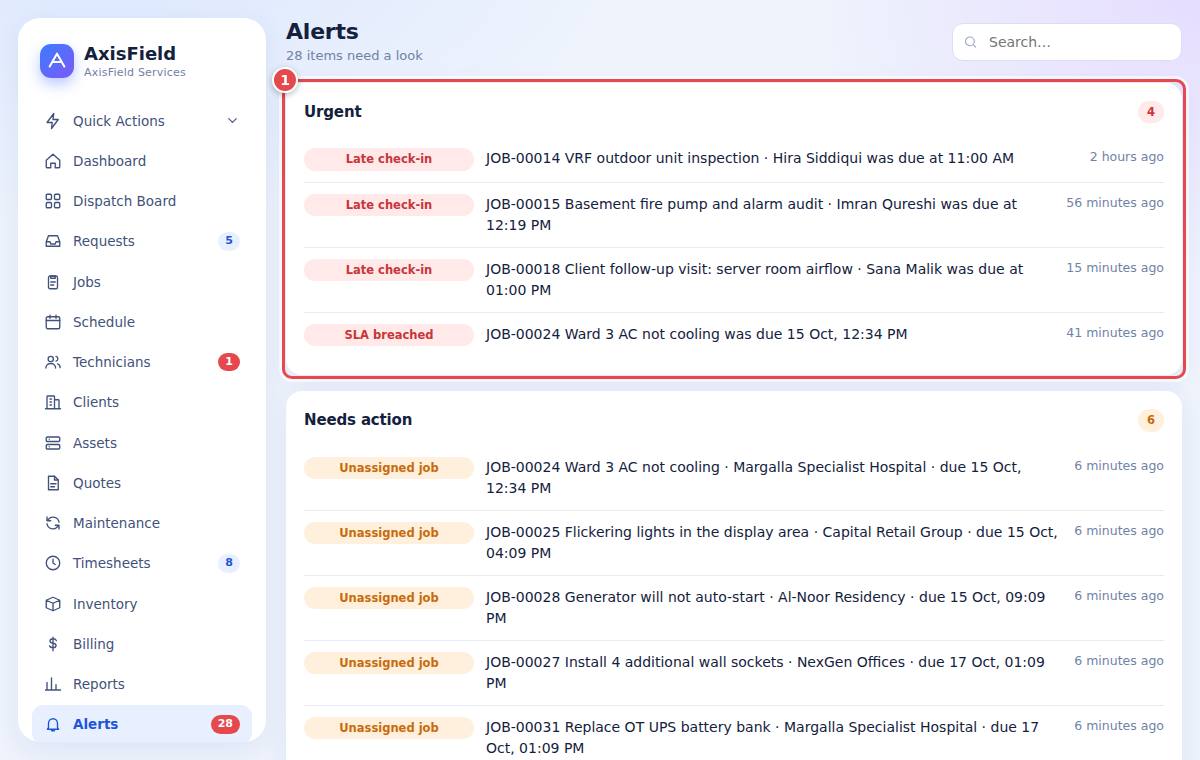Navigate to Jobs
This screenshot has height=760, width=1200.
pyautogui.click(x=142, y=282)
